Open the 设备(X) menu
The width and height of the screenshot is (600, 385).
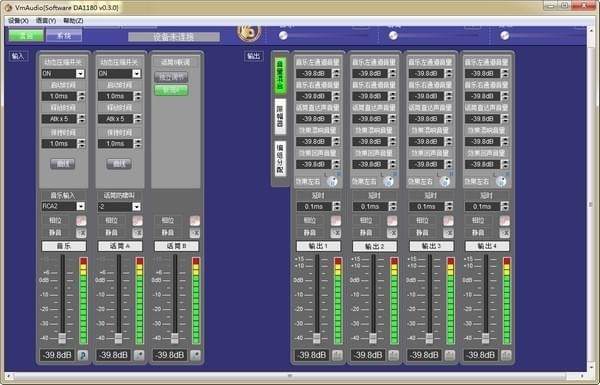click(x=18, y=21)
